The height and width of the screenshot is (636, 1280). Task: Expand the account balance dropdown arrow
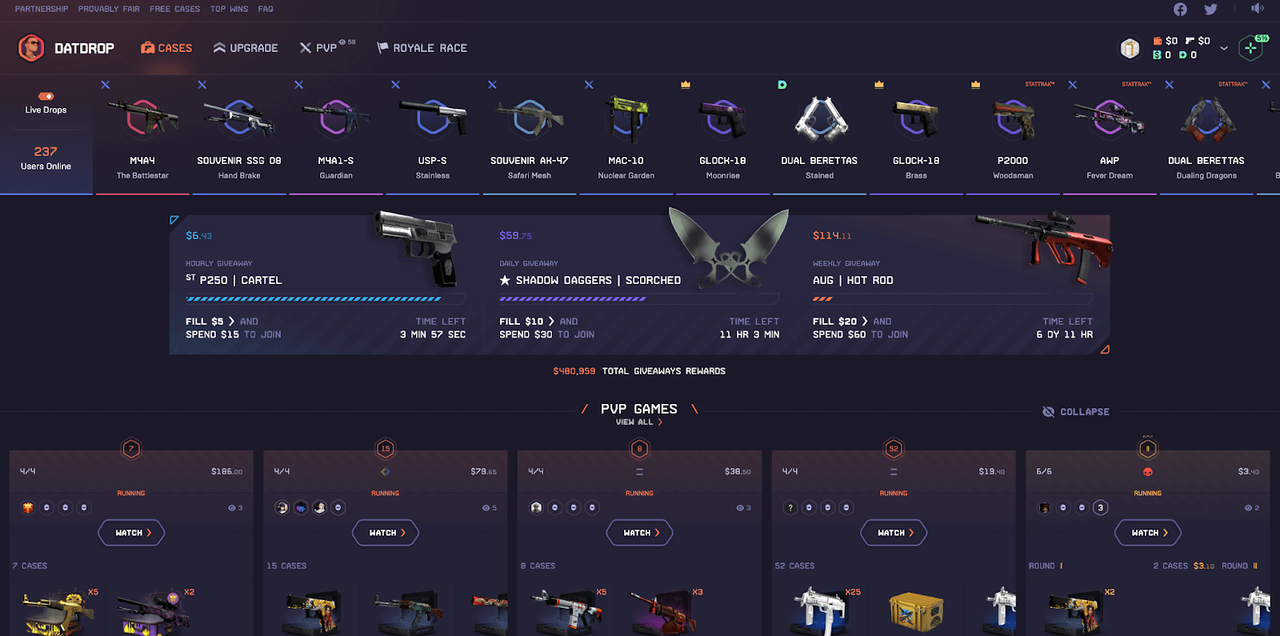coord(1224,48)
